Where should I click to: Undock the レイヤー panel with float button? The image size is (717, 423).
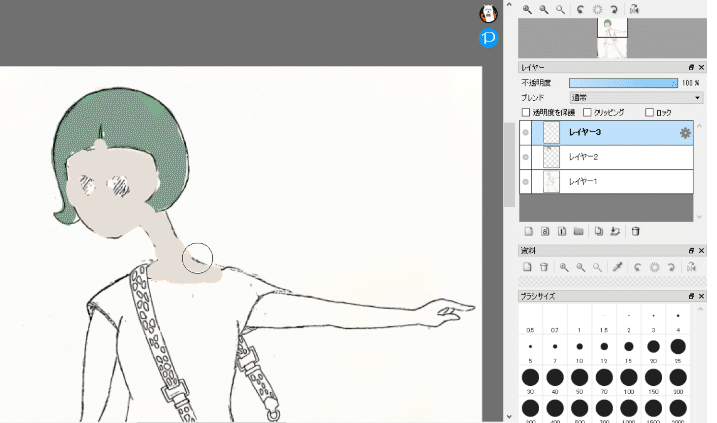(x=691, y=67)
